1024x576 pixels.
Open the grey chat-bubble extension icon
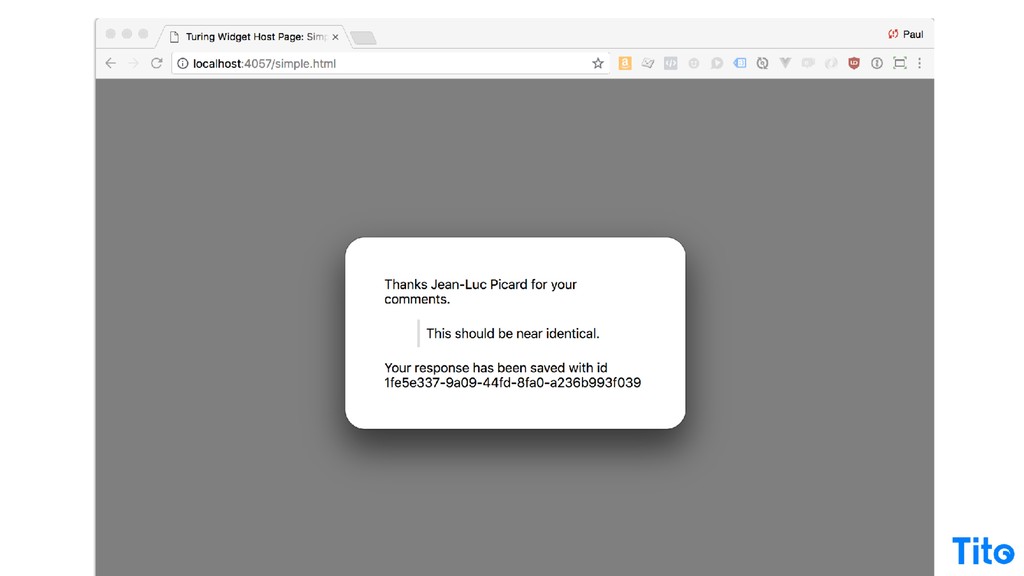click(808, 63)
